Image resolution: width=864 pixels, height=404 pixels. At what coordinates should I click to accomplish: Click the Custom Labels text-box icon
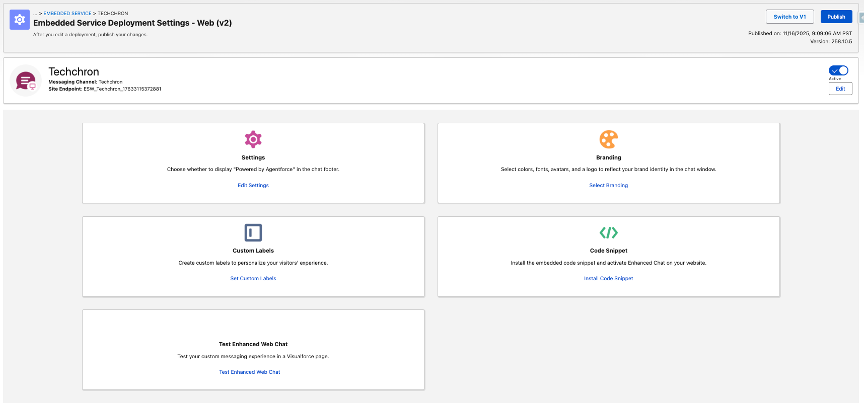[x=253, y=232]
